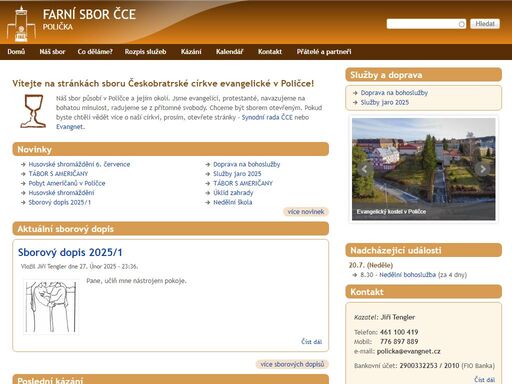This screenshot has width=512, height=384.
Task: Click the church tower logo in header
Action: pos(21,24)
